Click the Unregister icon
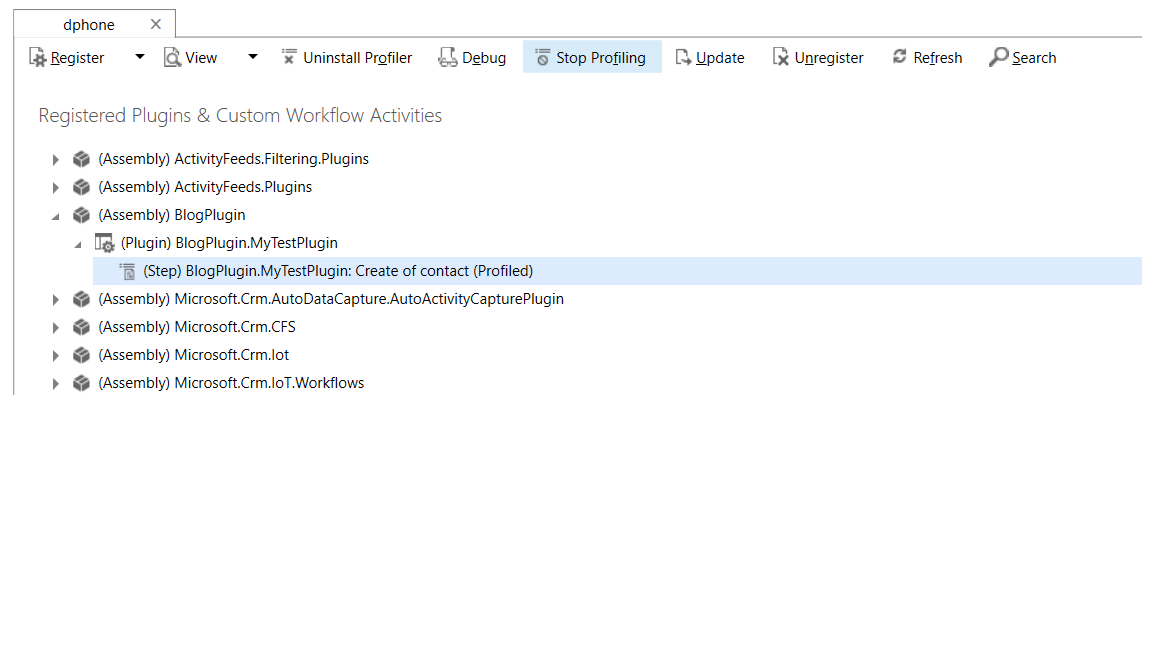The height and width of the screenshot is (648, 1152). pyautogui.click(x=781, y=58)
